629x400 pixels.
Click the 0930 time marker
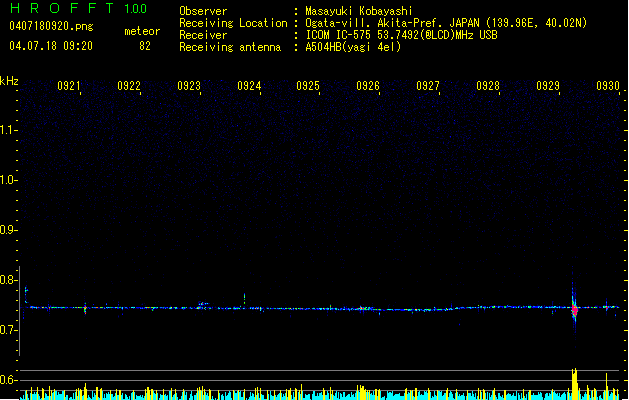(608, 86)
